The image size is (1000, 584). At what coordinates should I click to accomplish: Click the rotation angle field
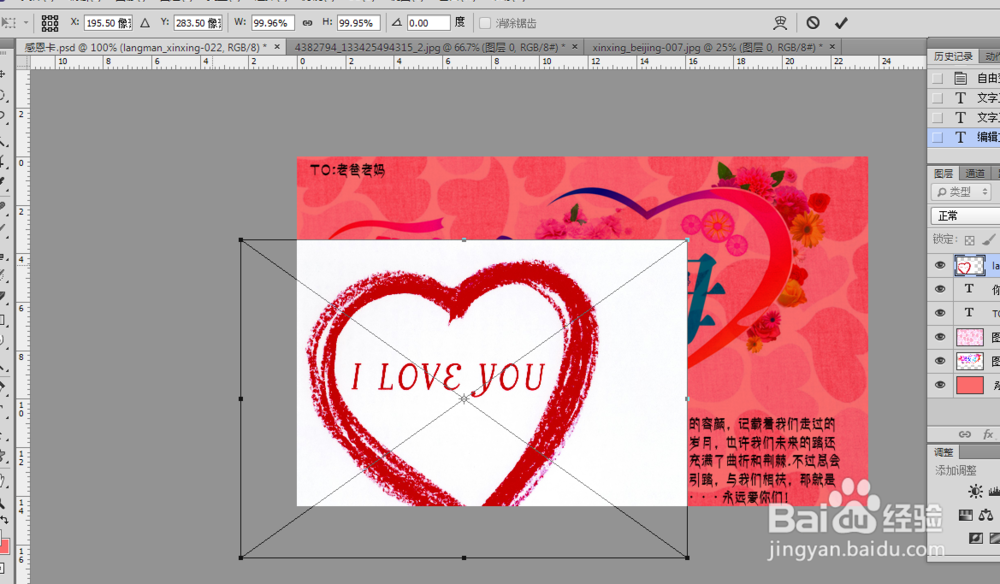pos(428,23)
